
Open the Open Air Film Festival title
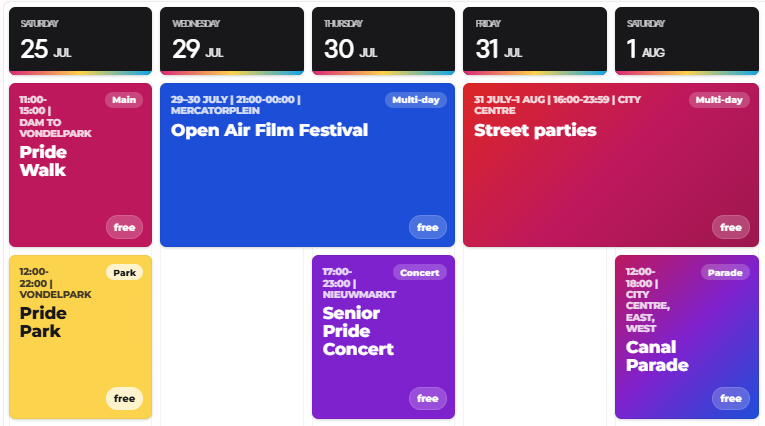[269, 130]
